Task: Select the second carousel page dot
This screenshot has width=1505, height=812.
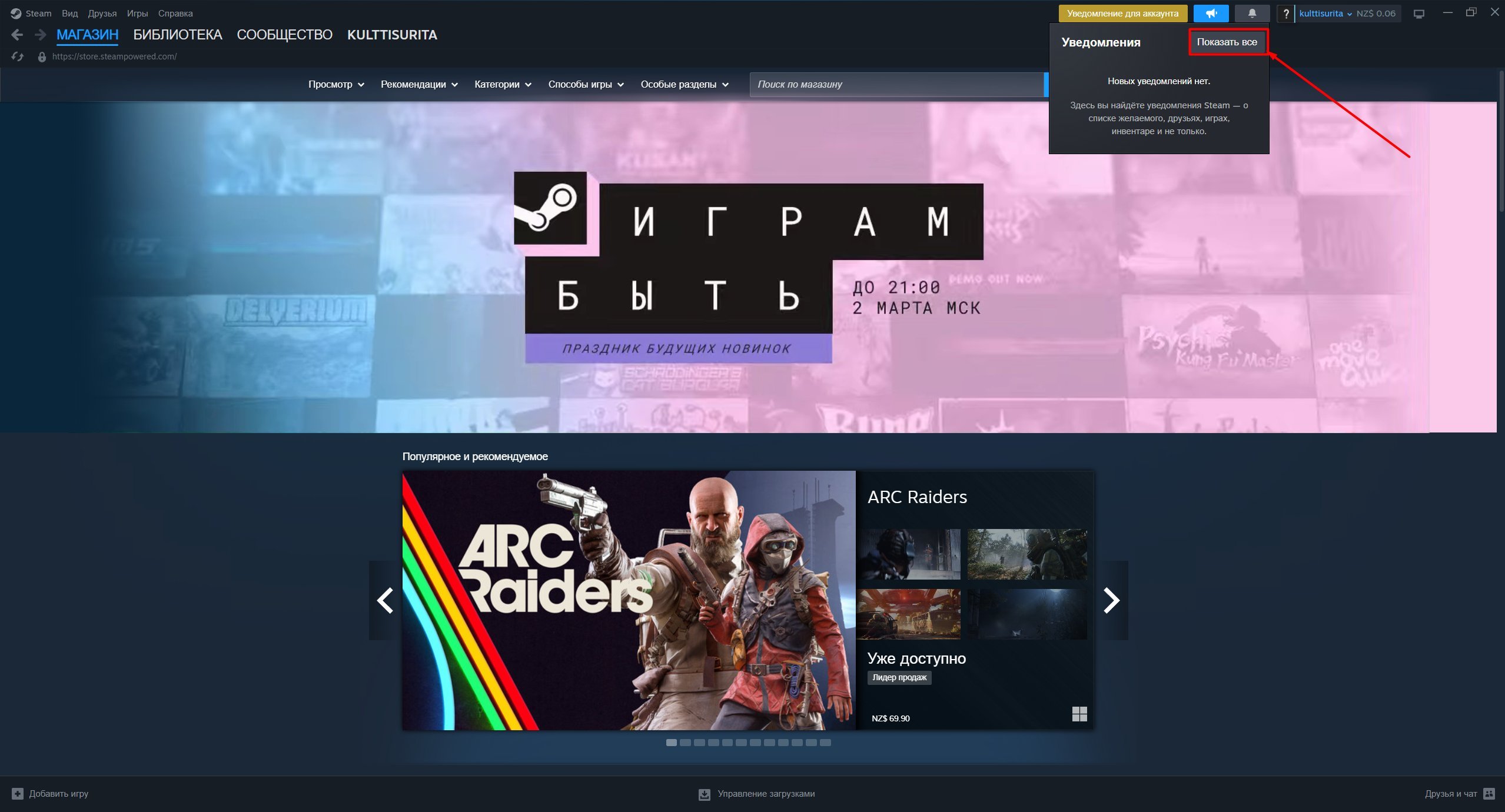Action: coord(685,743)
